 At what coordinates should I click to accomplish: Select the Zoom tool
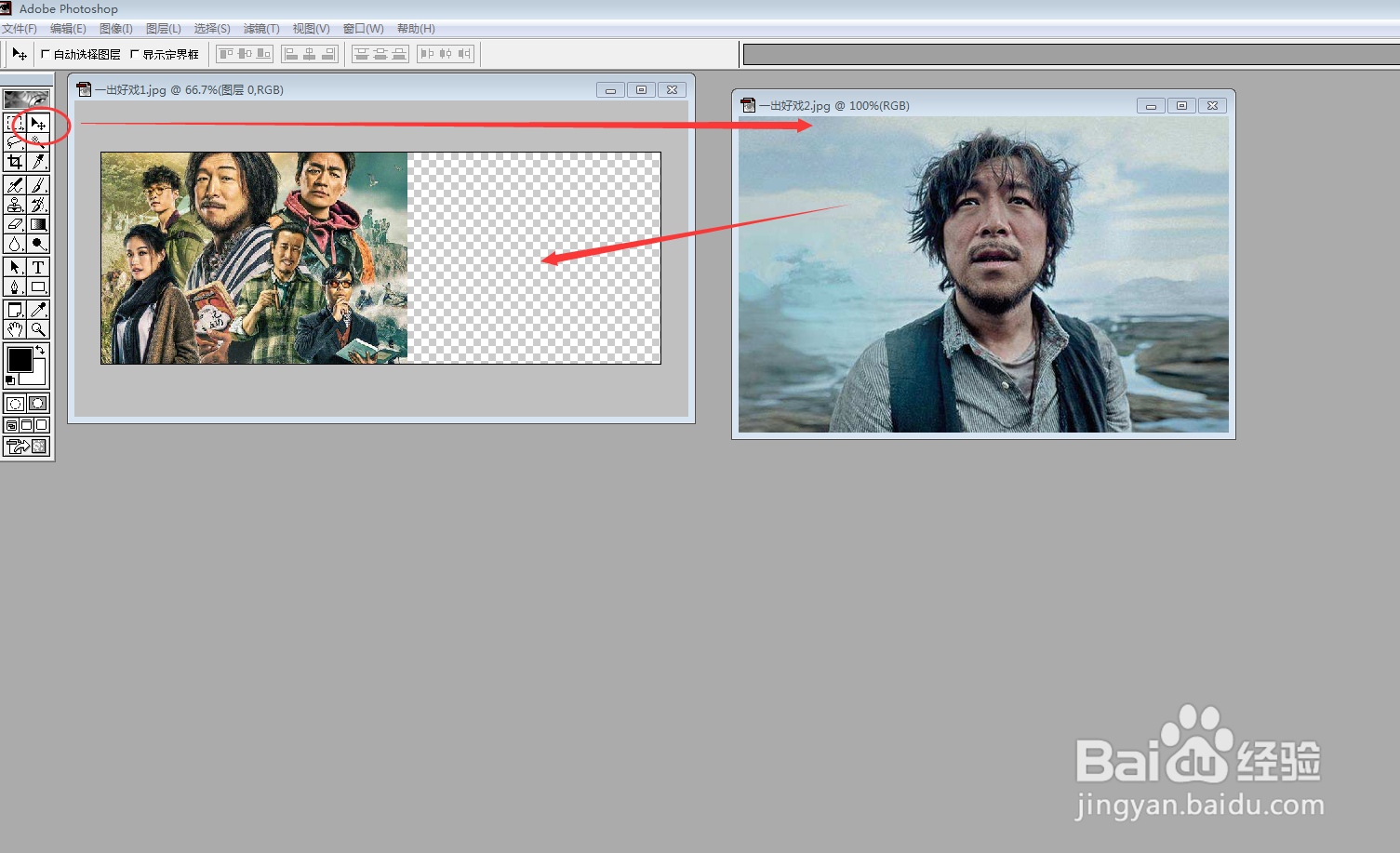[x=38, y=328]
